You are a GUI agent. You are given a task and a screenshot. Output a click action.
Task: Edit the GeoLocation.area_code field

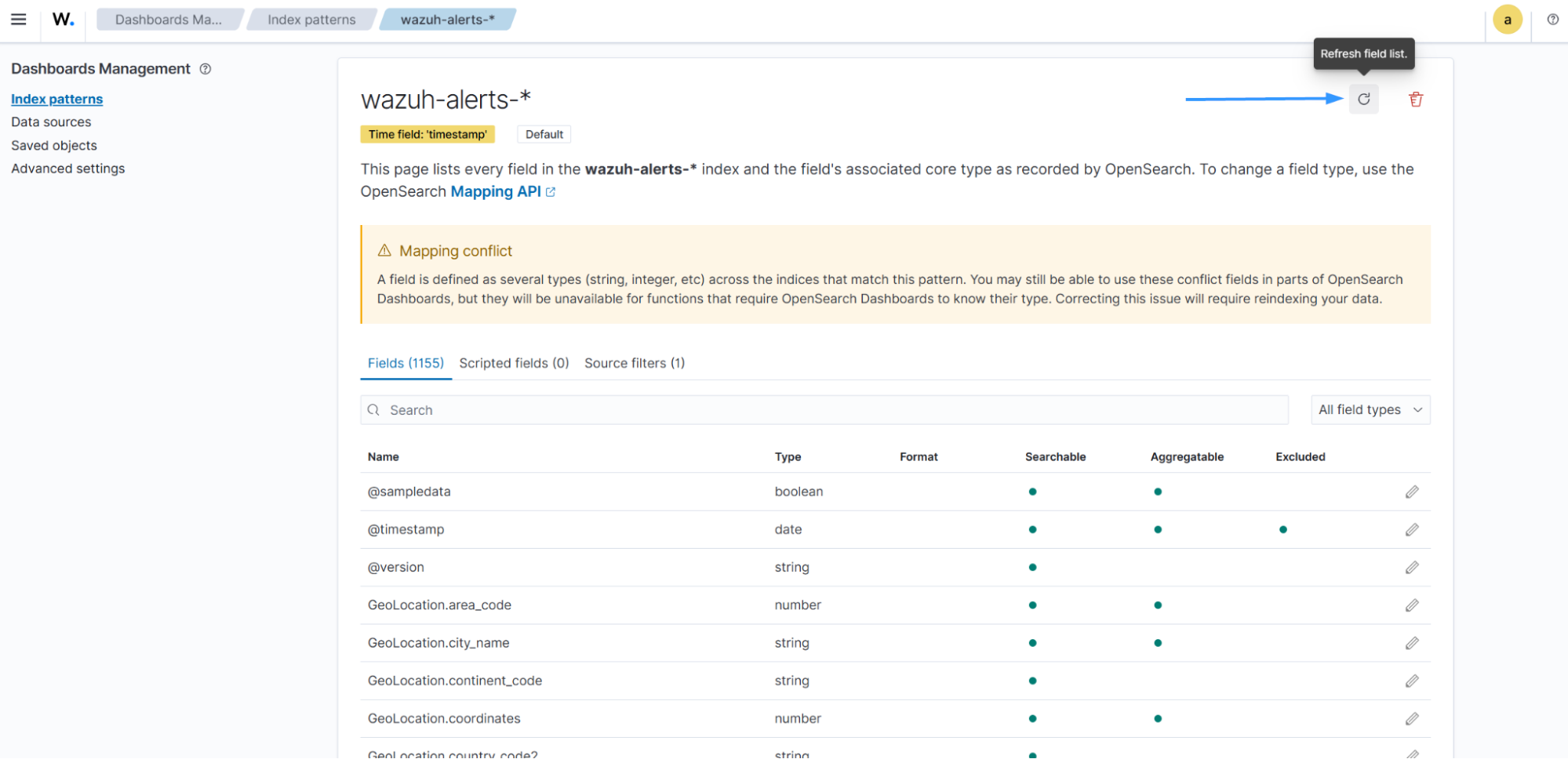click(x=1411, y=605)
